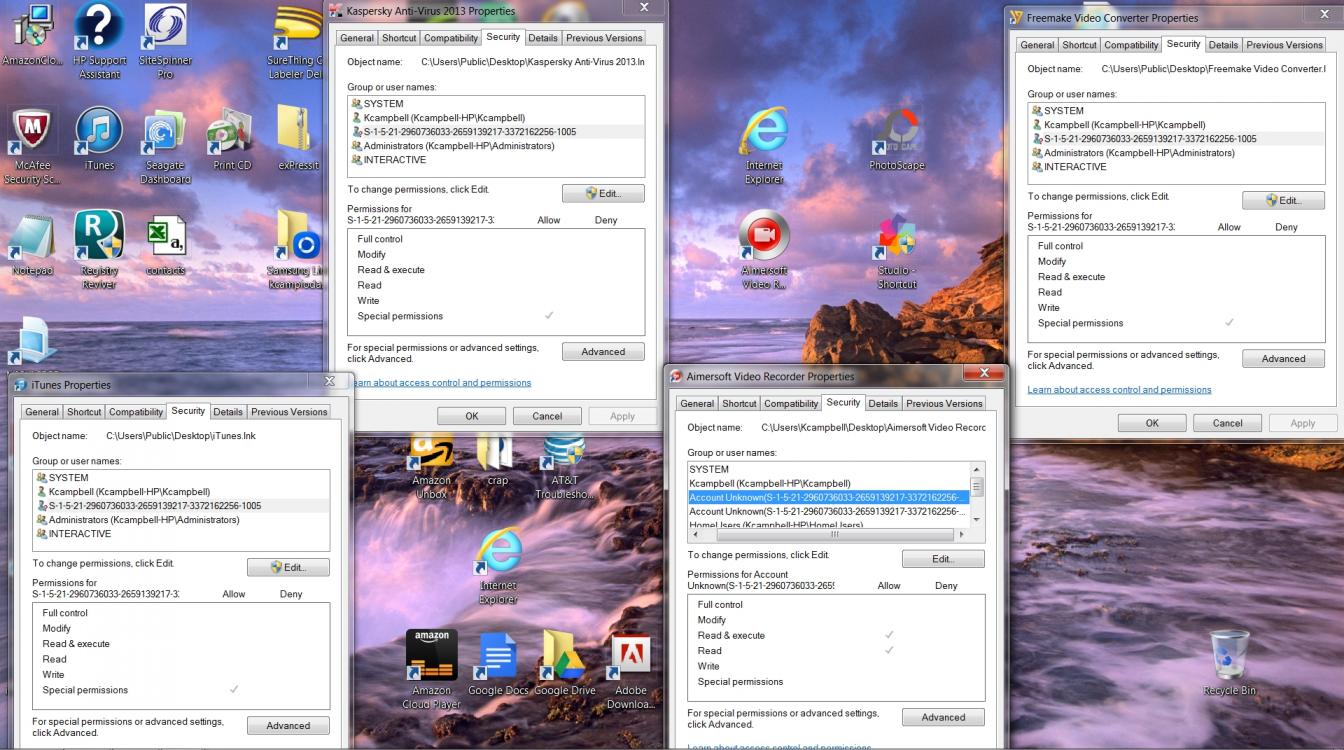Open access control help link in Freemake Properties
The image size is (1344, 750).
(x=1119, y=390)
